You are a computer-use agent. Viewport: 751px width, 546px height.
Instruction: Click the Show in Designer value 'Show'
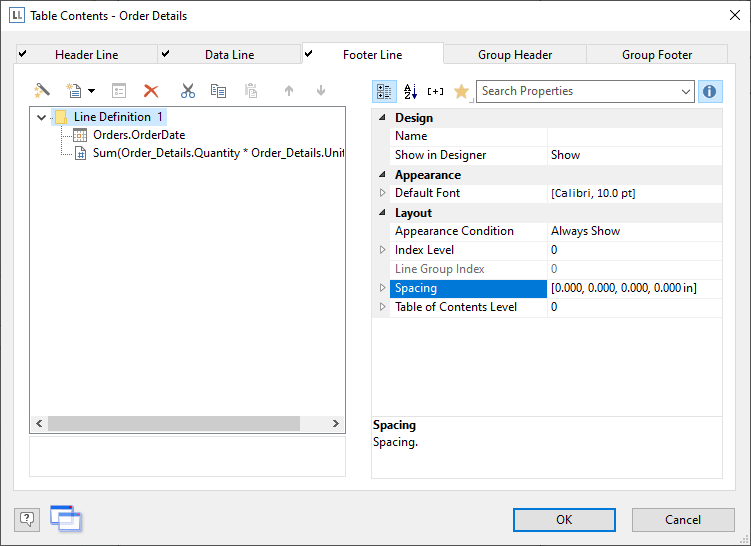click(565, 155)
